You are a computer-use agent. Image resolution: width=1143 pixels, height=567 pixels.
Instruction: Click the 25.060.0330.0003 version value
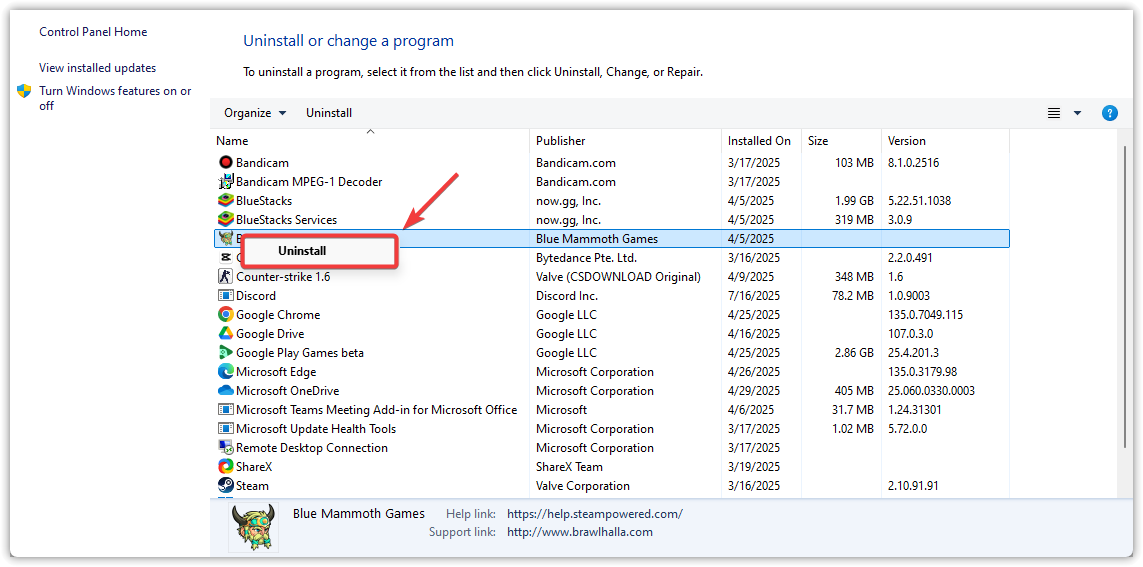coord(931,391)
